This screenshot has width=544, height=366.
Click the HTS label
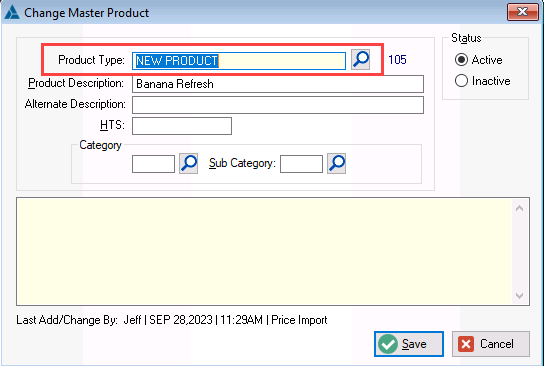pyautogui.click(x=112, y=125)
